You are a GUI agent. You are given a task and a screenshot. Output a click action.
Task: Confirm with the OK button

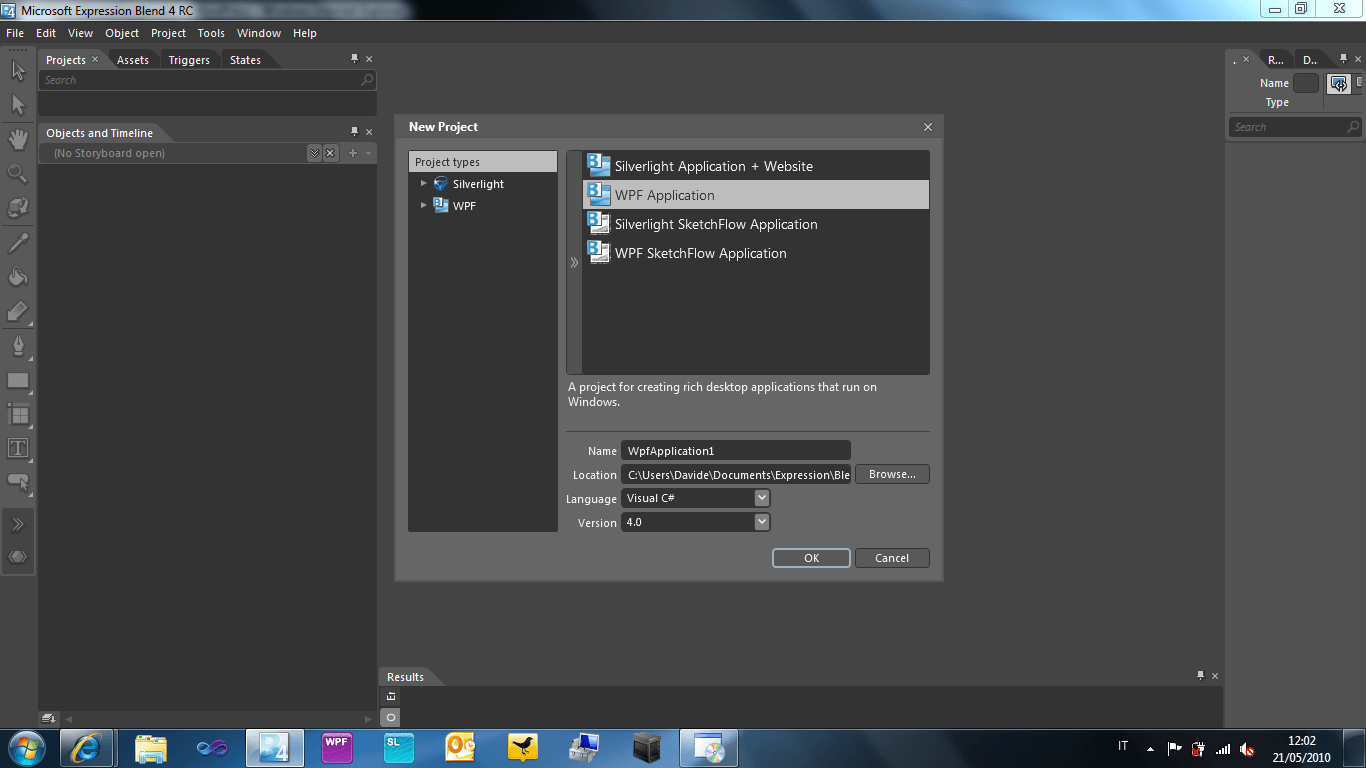811,557
